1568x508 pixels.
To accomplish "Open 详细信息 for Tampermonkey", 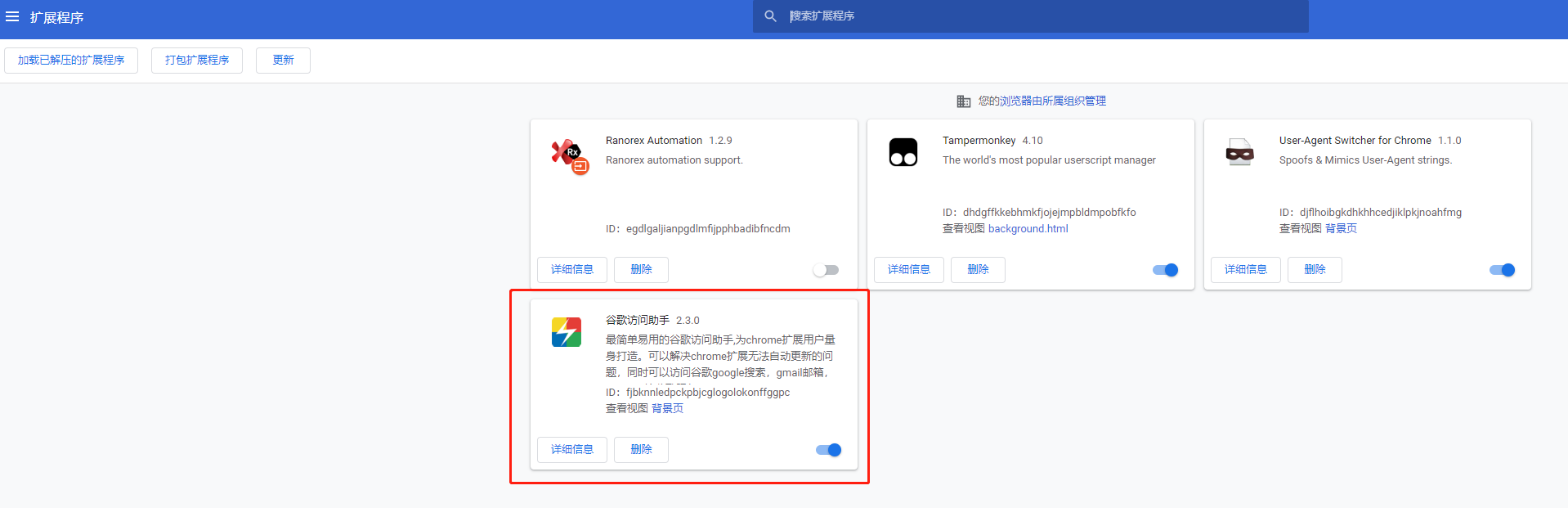I will tap(909, 270).
